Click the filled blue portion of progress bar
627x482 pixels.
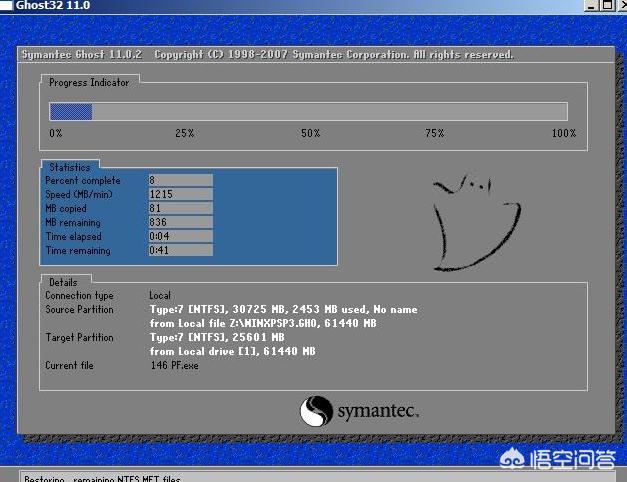(x=71, y=111)
